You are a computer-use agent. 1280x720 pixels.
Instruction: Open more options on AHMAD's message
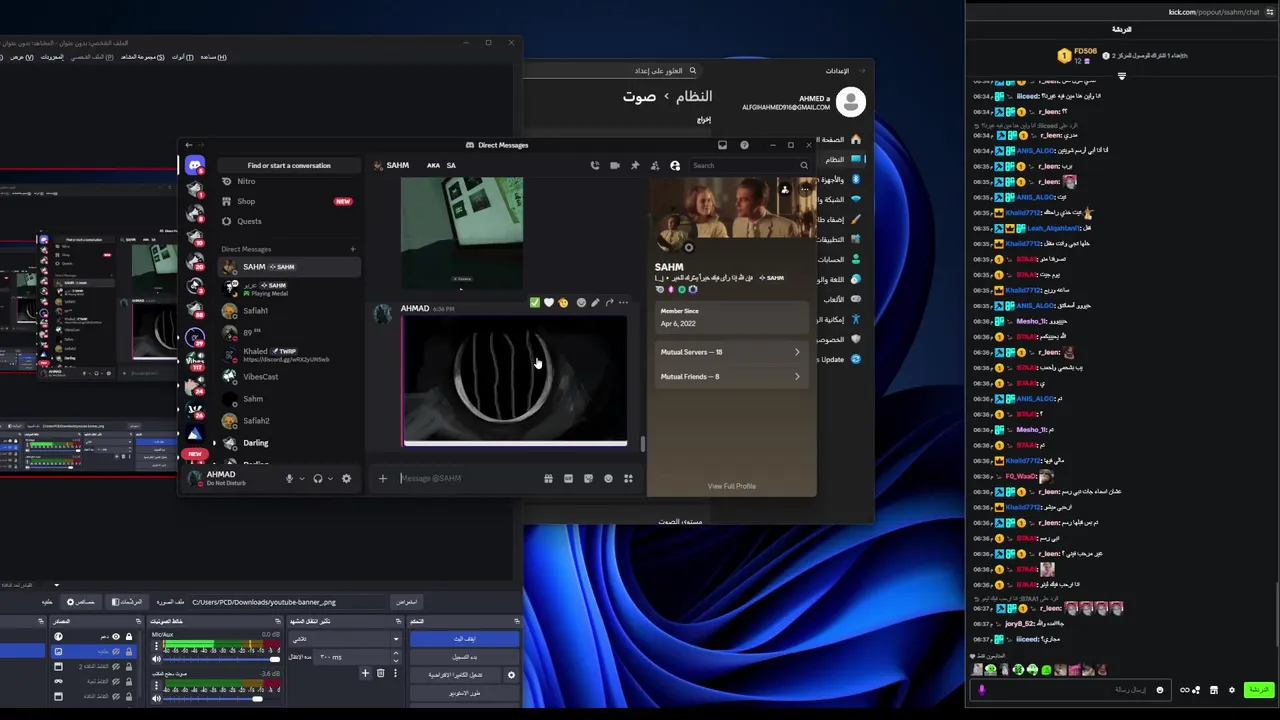(623, 302)
